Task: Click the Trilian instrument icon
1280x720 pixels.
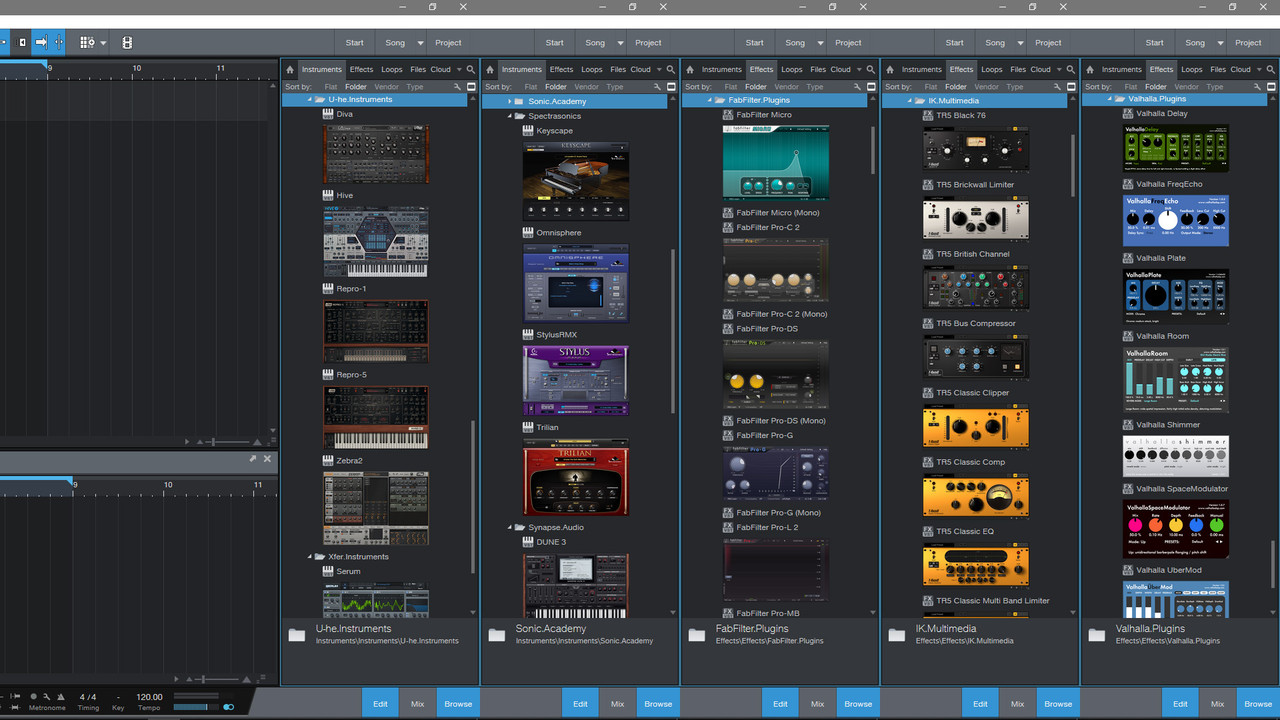Action: (528, 427)
